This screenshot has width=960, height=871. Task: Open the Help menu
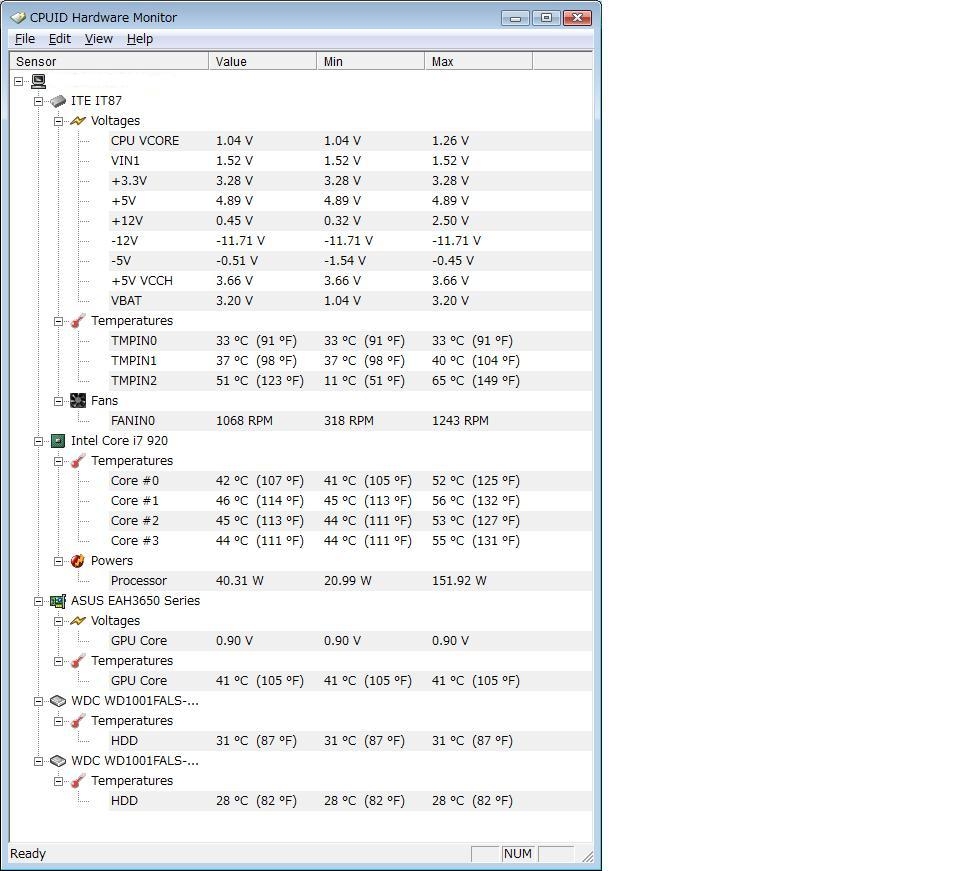tap(140, 39)
